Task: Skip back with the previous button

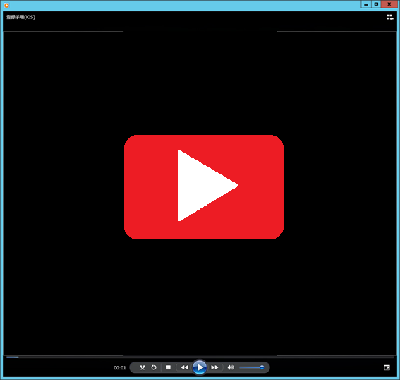Action: tap(184, 367)
